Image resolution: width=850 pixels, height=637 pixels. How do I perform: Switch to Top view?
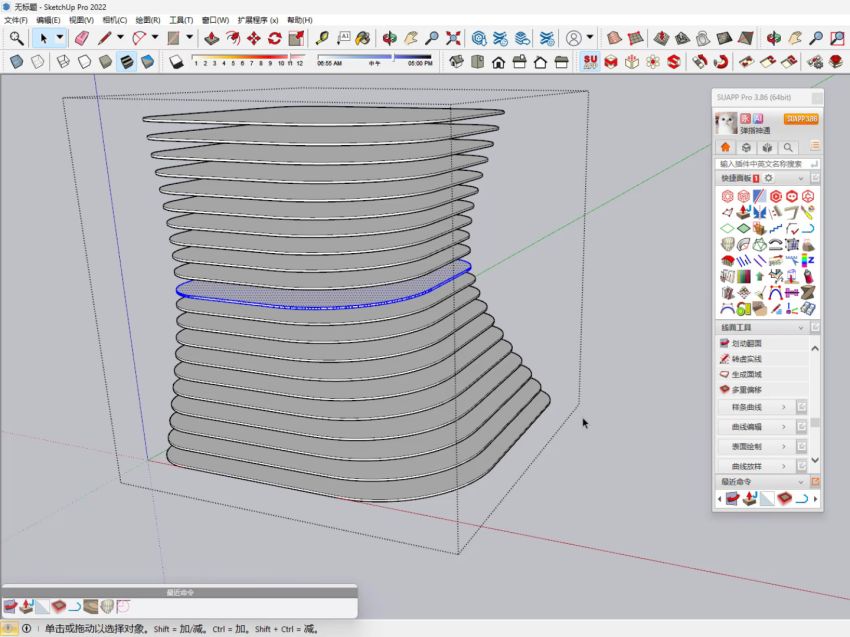click(478, 62)
